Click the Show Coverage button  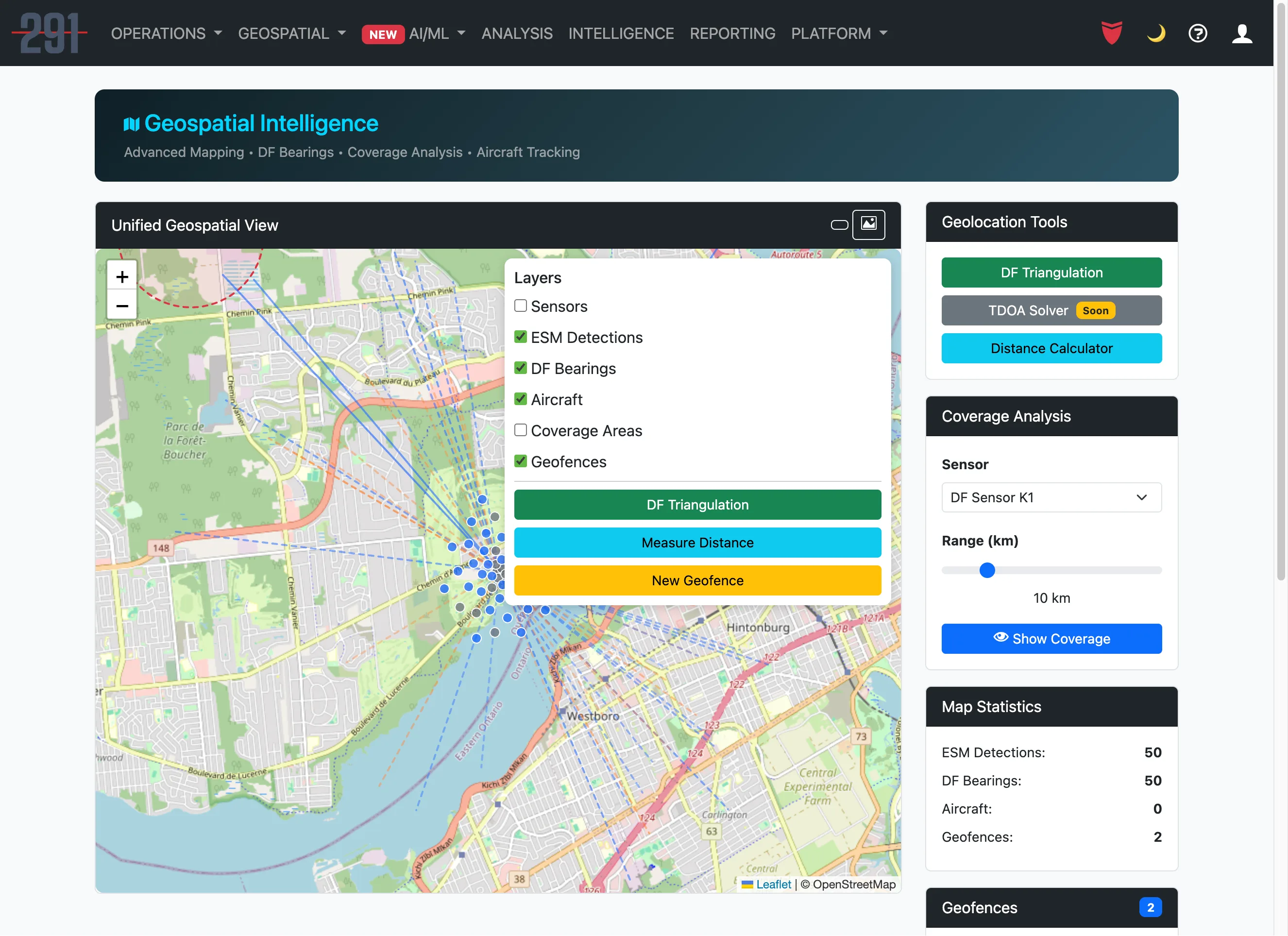[1051, 638]
